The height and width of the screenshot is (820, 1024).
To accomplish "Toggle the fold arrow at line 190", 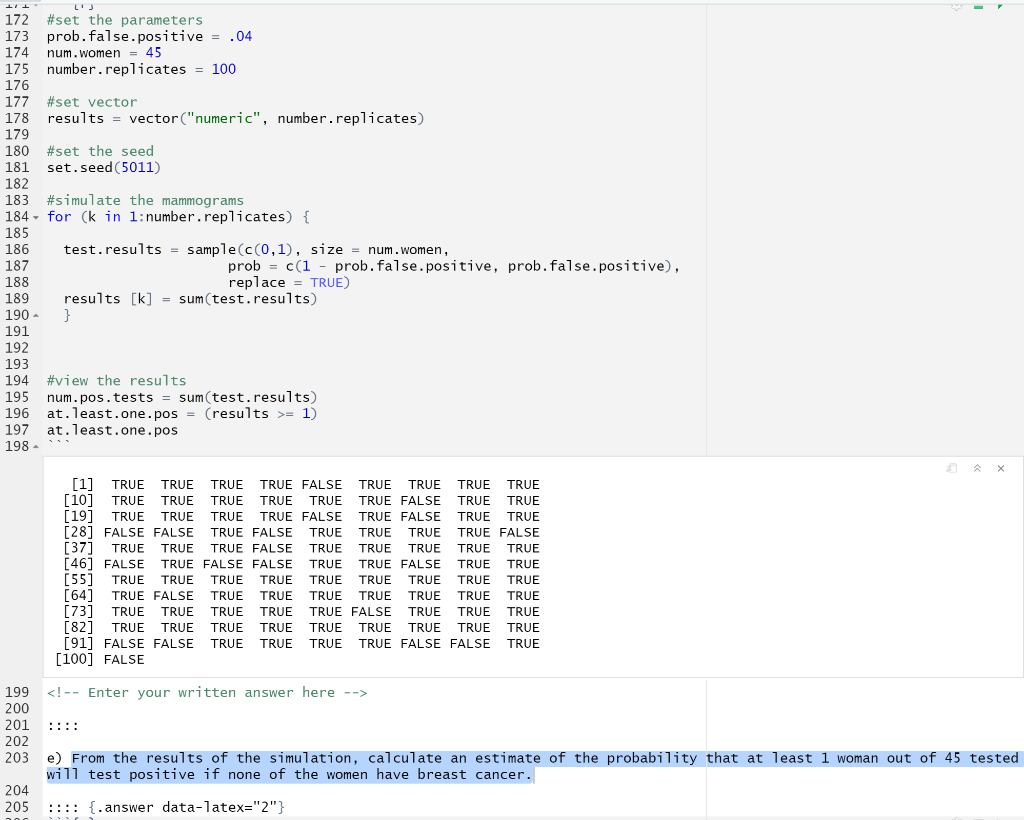I will click(x=35, y=315).
